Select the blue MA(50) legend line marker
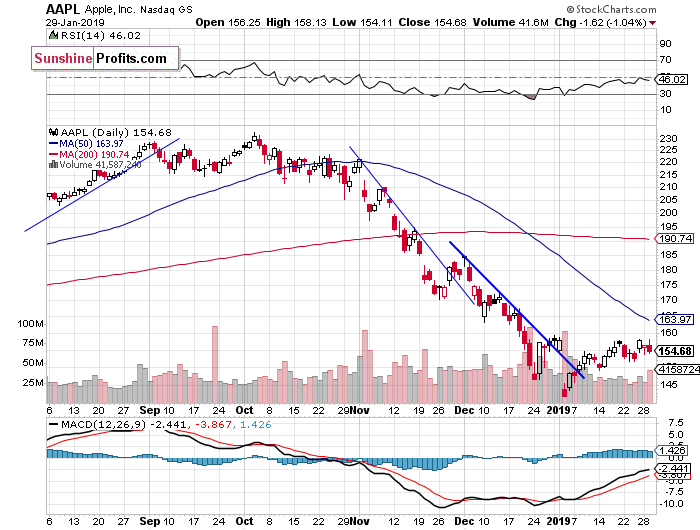 (53, 144)
